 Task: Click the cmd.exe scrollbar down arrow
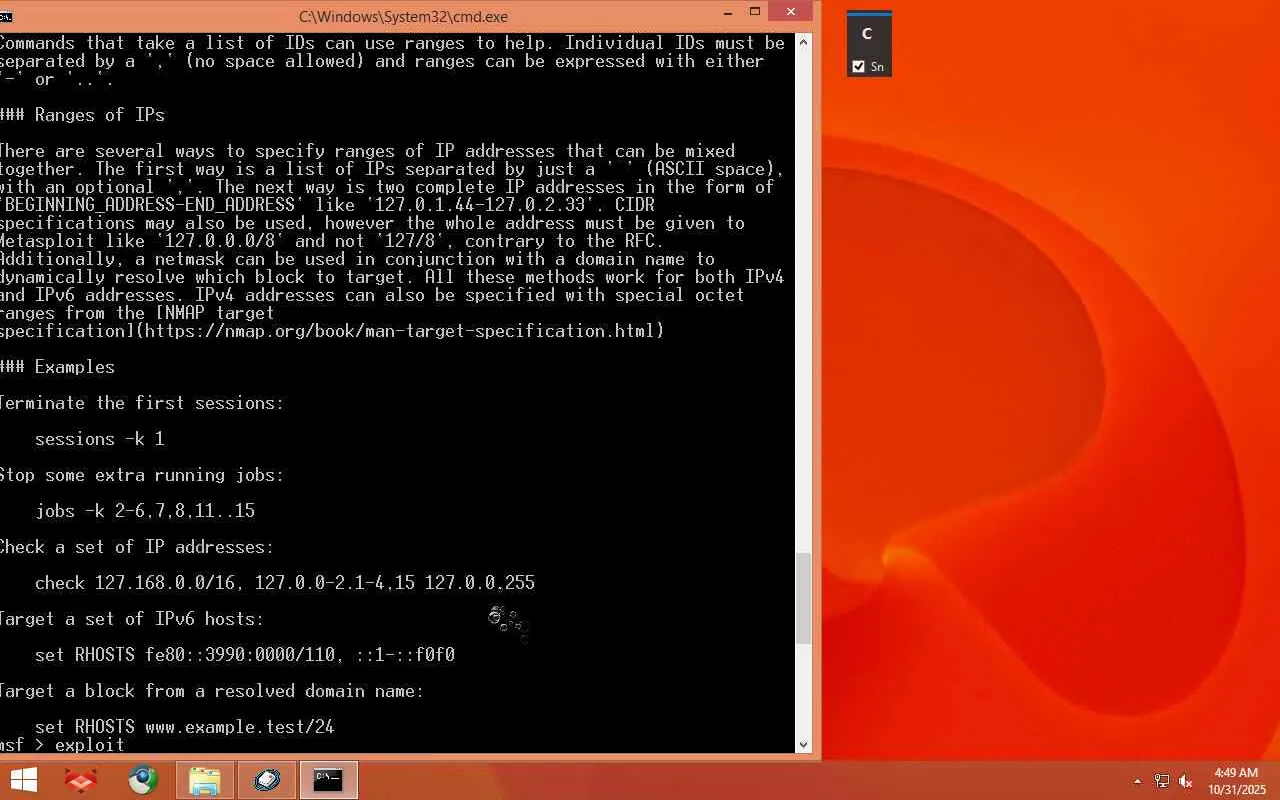[x=803, y=744]
